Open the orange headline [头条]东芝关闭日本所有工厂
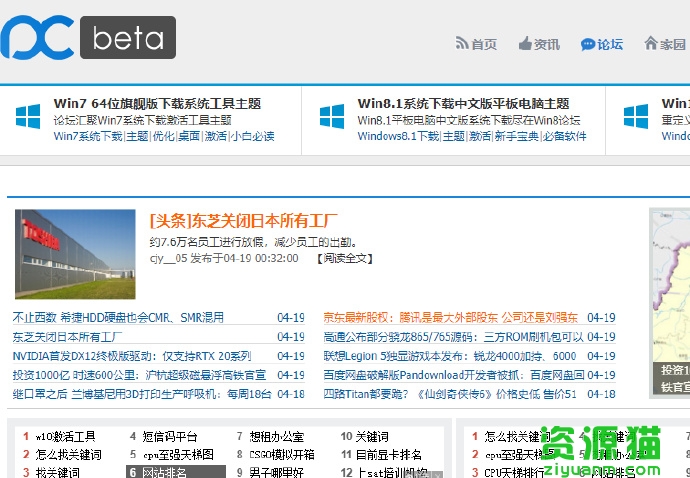The image size is (690, 478). tap(243, 221)
